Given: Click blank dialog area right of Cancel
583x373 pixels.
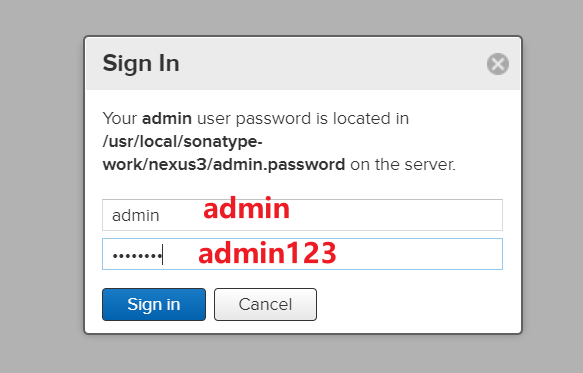Looking at the screenshot, I should tap(416, 304).
